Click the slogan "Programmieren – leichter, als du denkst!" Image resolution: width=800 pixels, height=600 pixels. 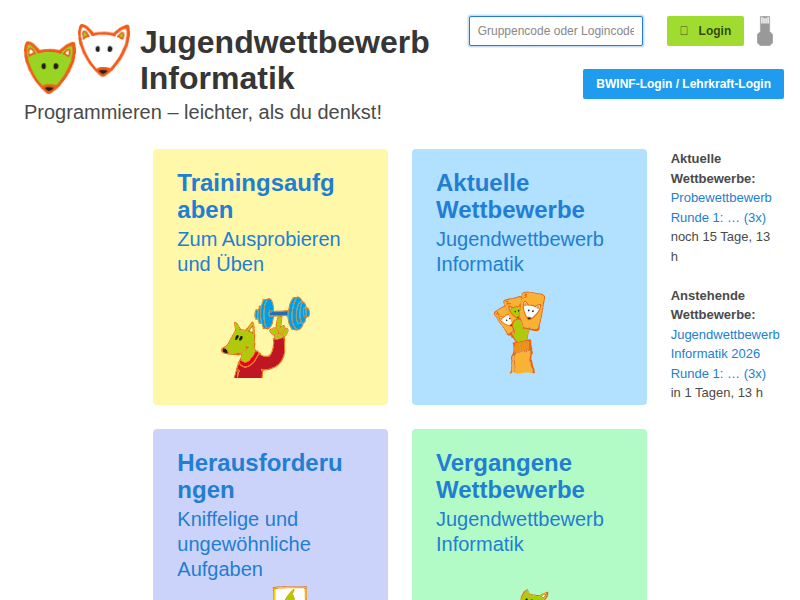[203, 112]
